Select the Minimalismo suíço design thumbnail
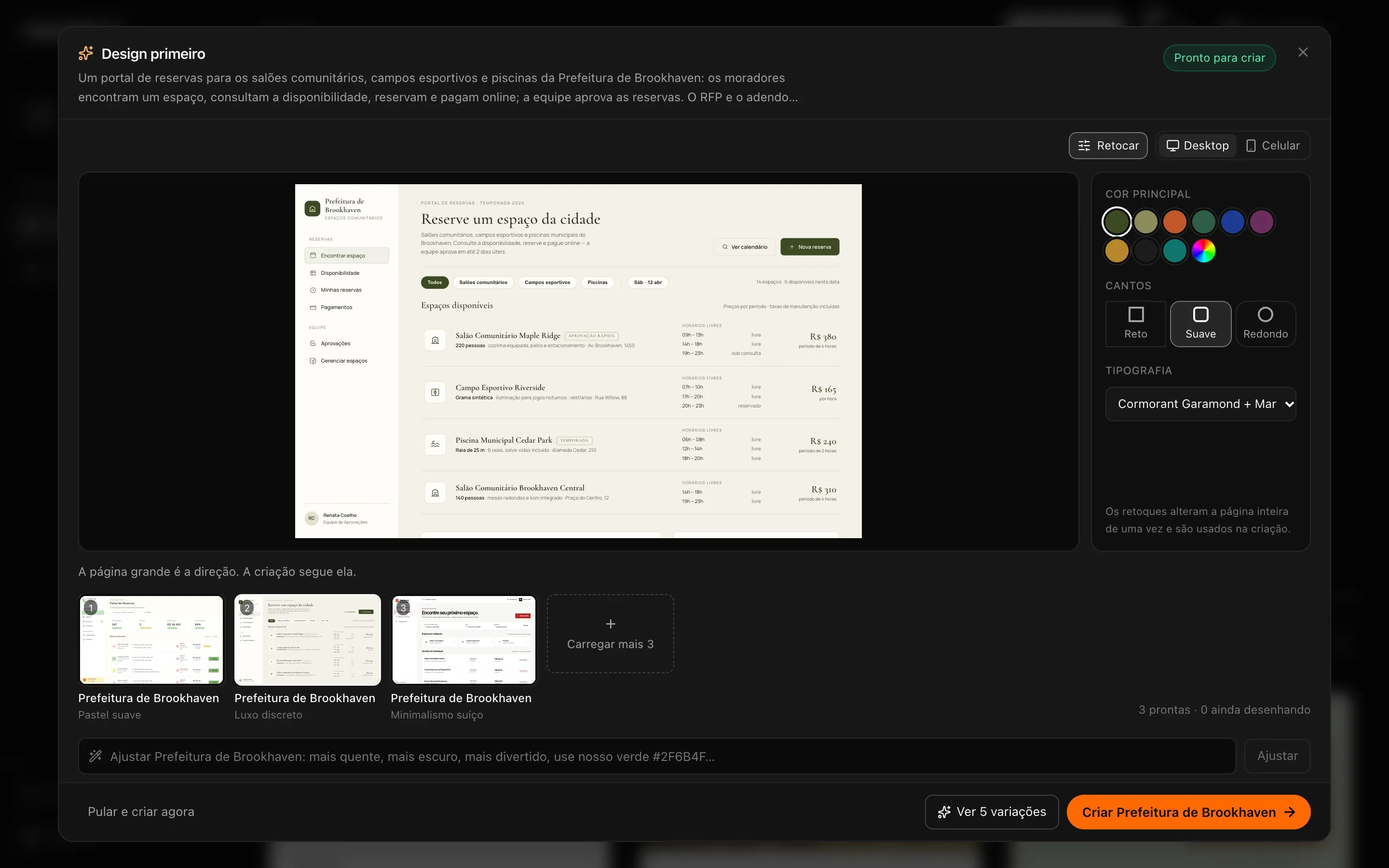The width and height of the screenshot is (1389, 868). [x=463, y=639]
